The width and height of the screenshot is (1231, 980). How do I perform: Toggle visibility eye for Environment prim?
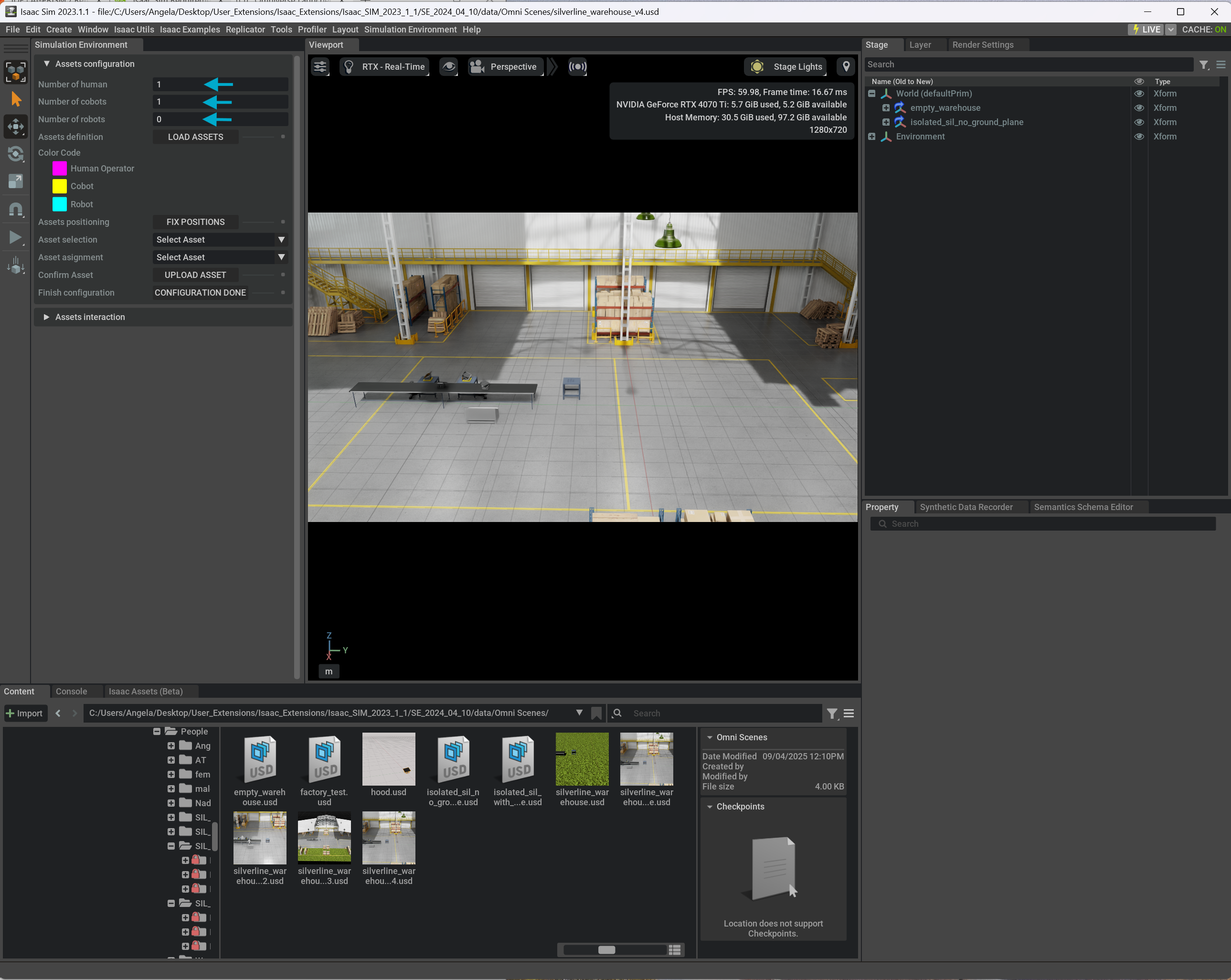[x=1138, y=137]
